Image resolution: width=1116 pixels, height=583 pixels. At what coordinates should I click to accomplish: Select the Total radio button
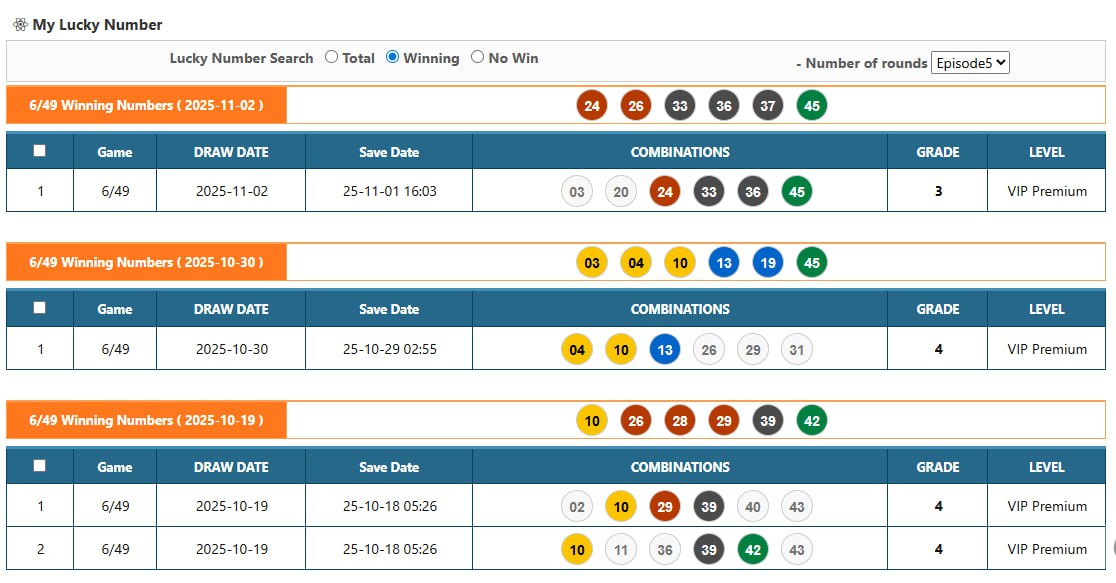tap(332, 58)
